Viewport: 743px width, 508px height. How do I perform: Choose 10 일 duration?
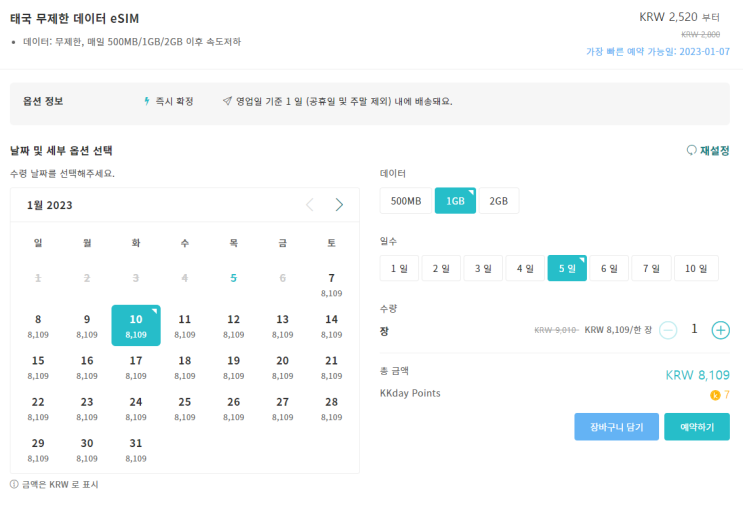tap(696, 268)
